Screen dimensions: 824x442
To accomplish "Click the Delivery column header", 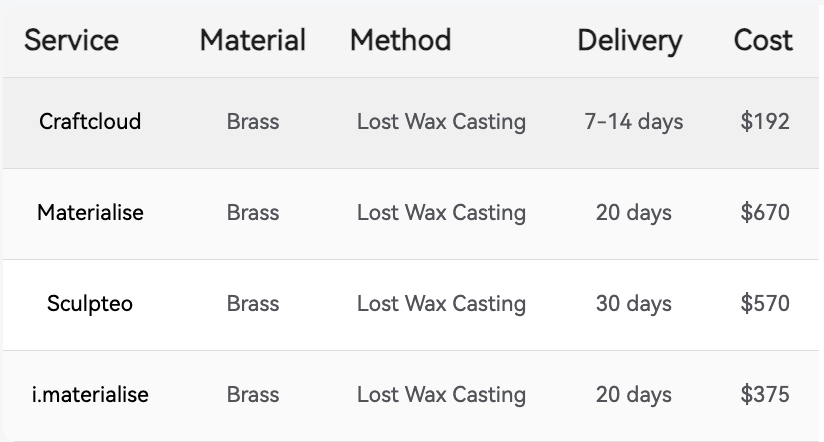I will click(x=630, y=41).
